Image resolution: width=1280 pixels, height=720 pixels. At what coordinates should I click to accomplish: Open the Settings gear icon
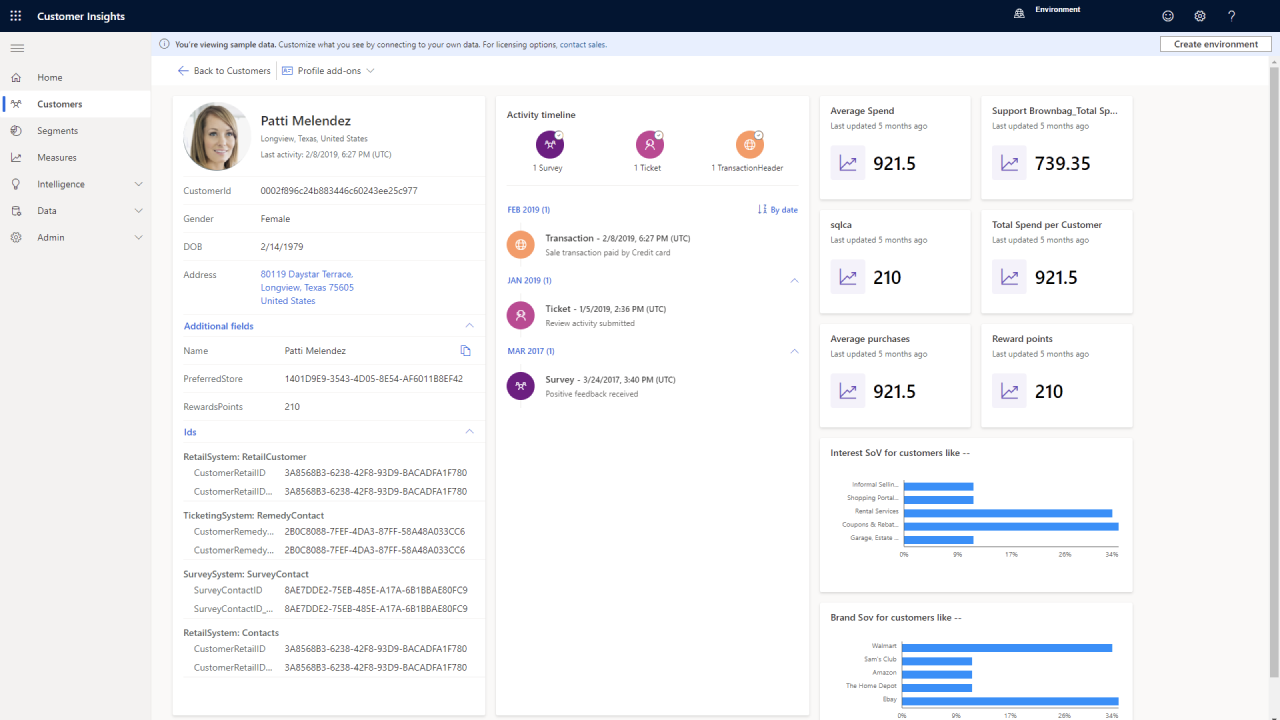(x=1199, y=16)
